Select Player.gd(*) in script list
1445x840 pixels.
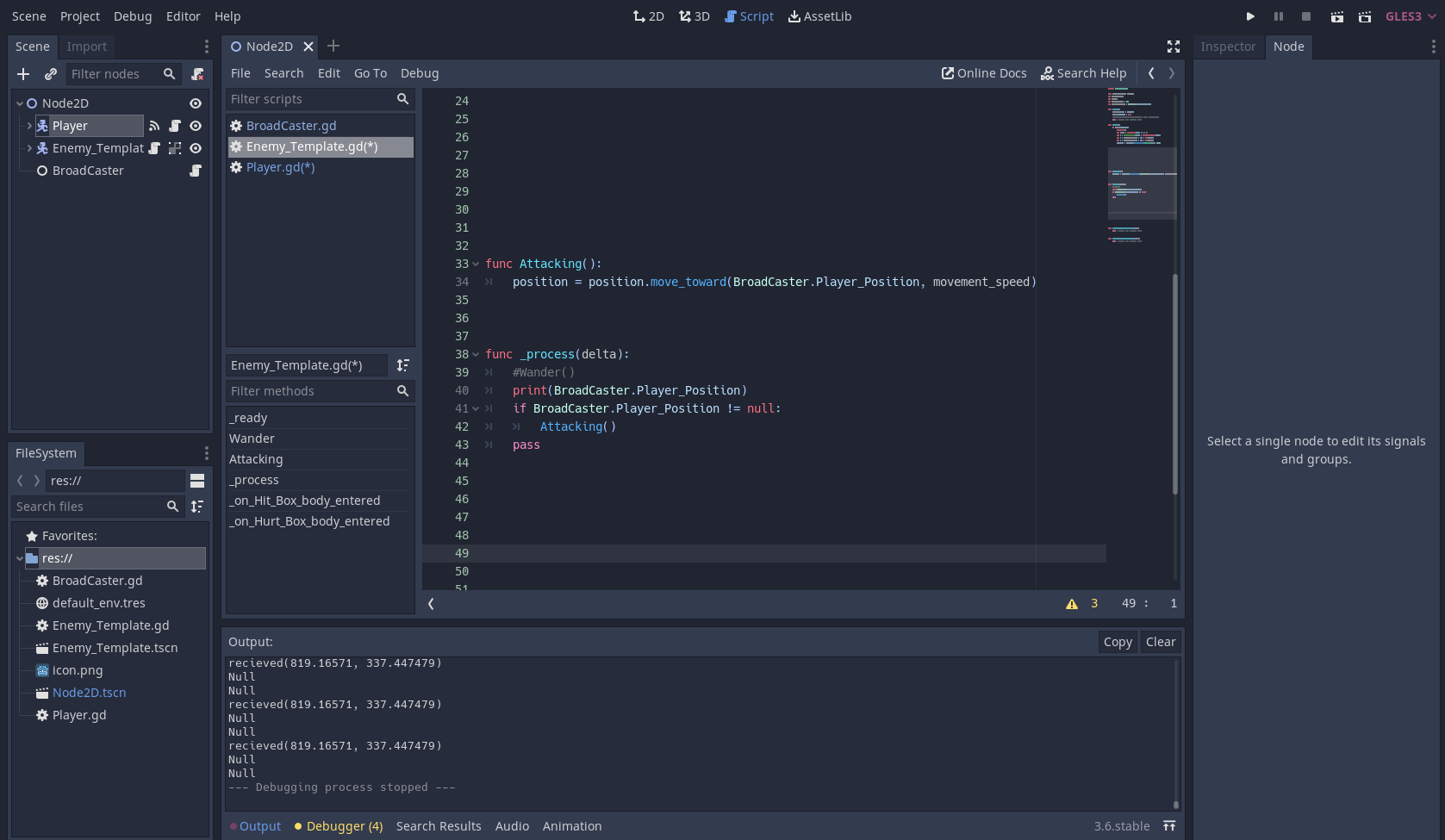[320, 168]
